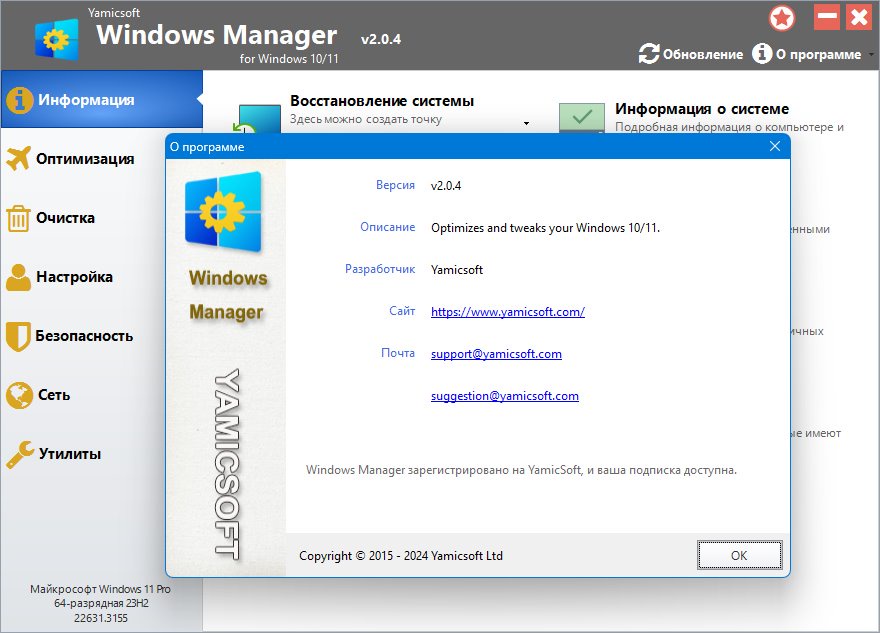
Task: Select Безопасность in the sidebar
Action: [x=84, y=336]
